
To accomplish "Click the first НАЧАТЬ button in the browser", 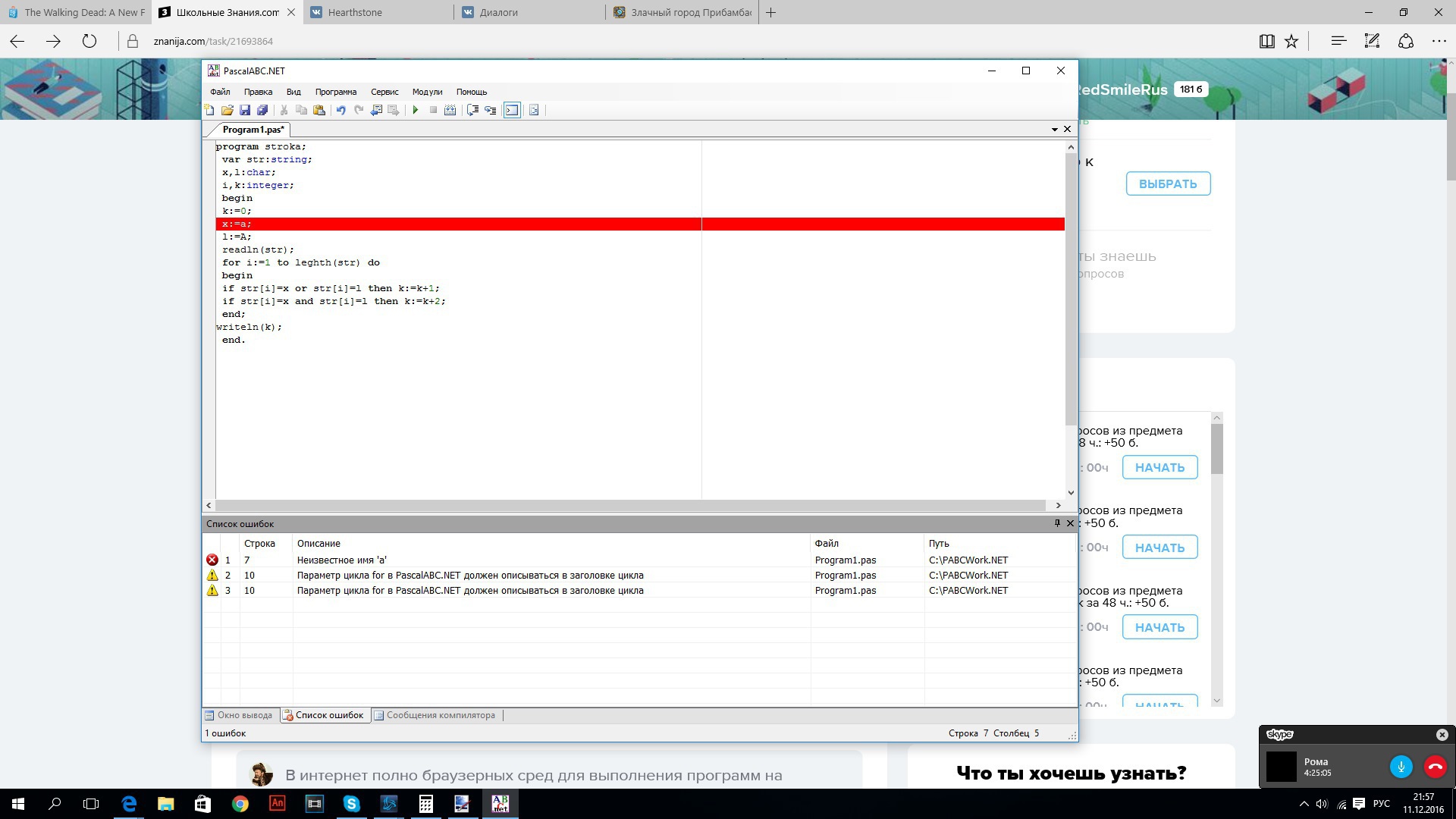I will click(1159, 467).
